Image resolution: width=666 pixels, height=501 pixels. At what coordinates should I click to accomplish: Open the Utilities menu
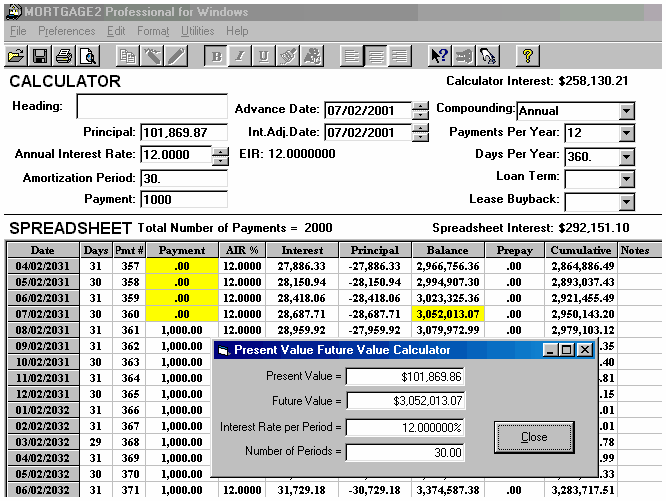[197, 31]
